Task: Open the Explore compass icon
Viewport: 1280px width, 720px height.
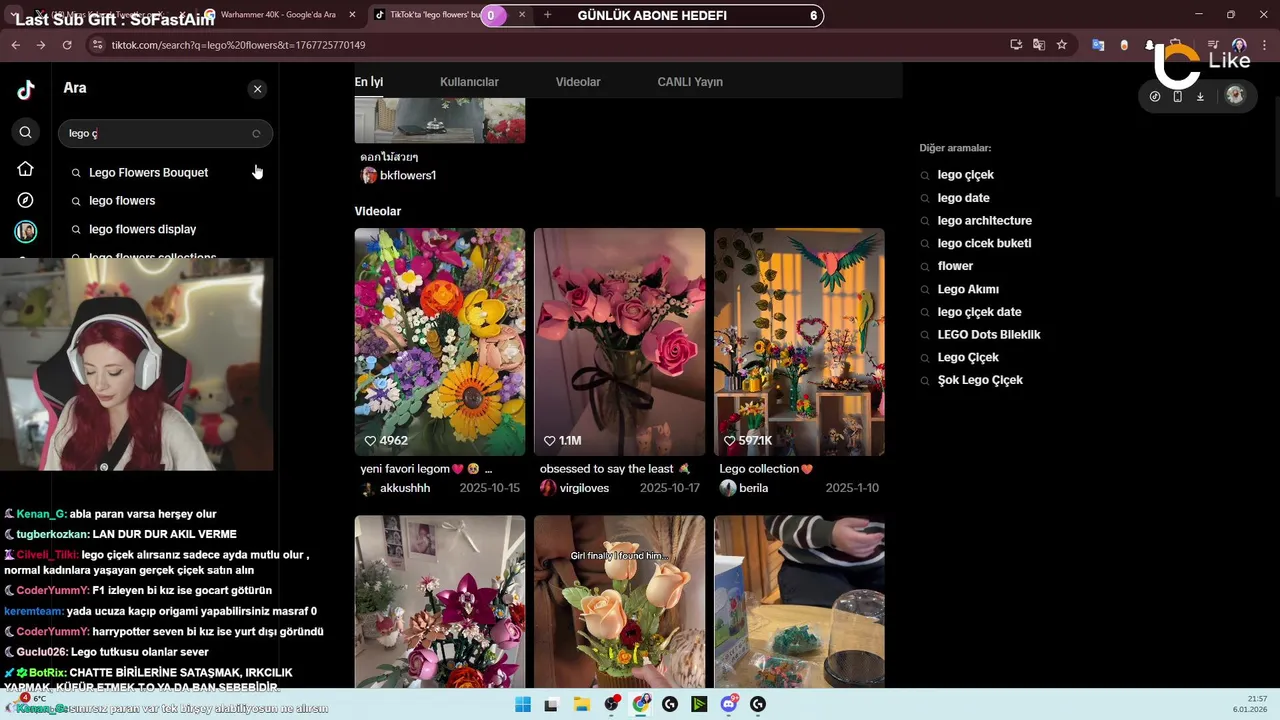Action: (26, 201)
